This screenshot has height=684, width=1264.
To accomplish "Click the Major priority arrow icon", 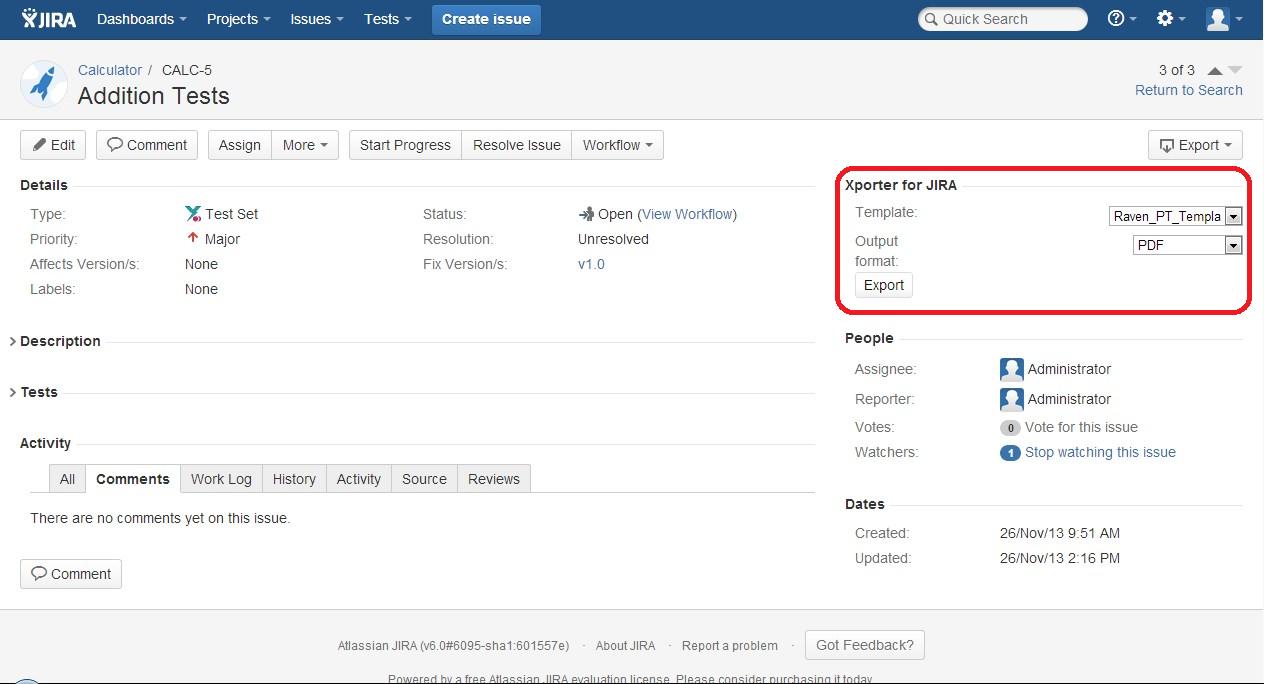I will tap(193, 238).
